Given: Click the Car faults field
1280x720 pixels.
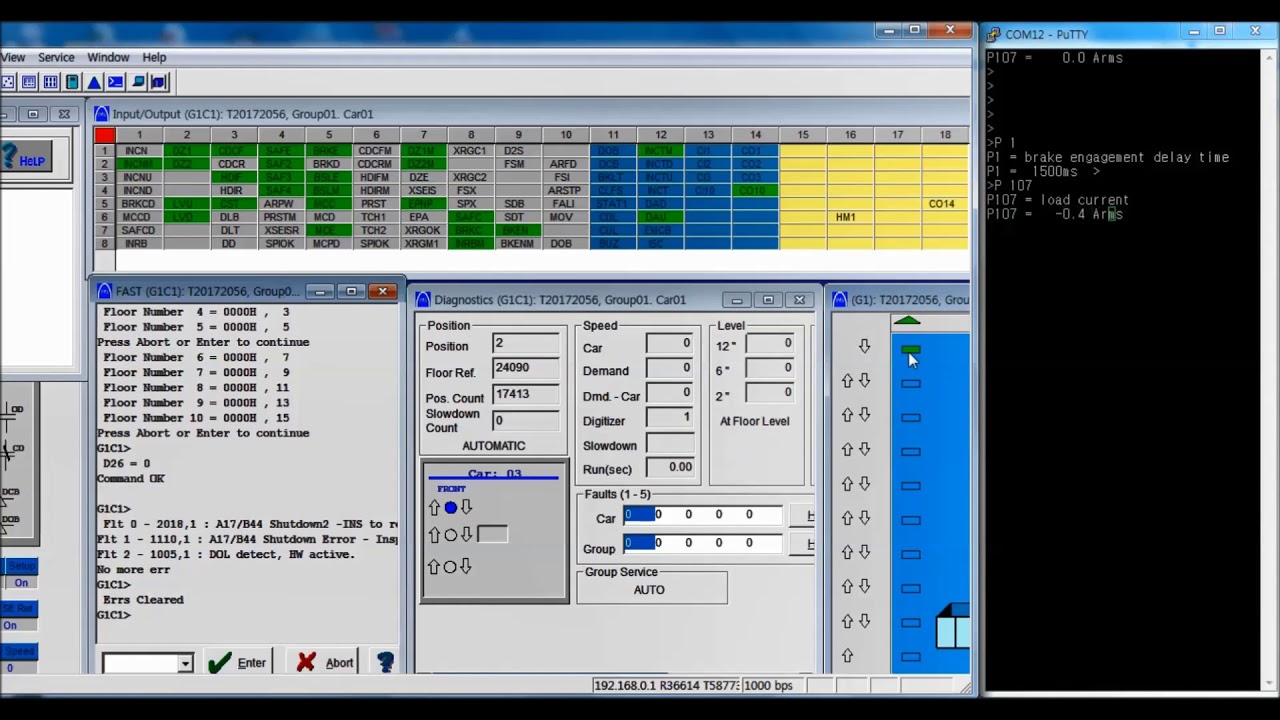Looking at the screenshot, I should 702,515.
